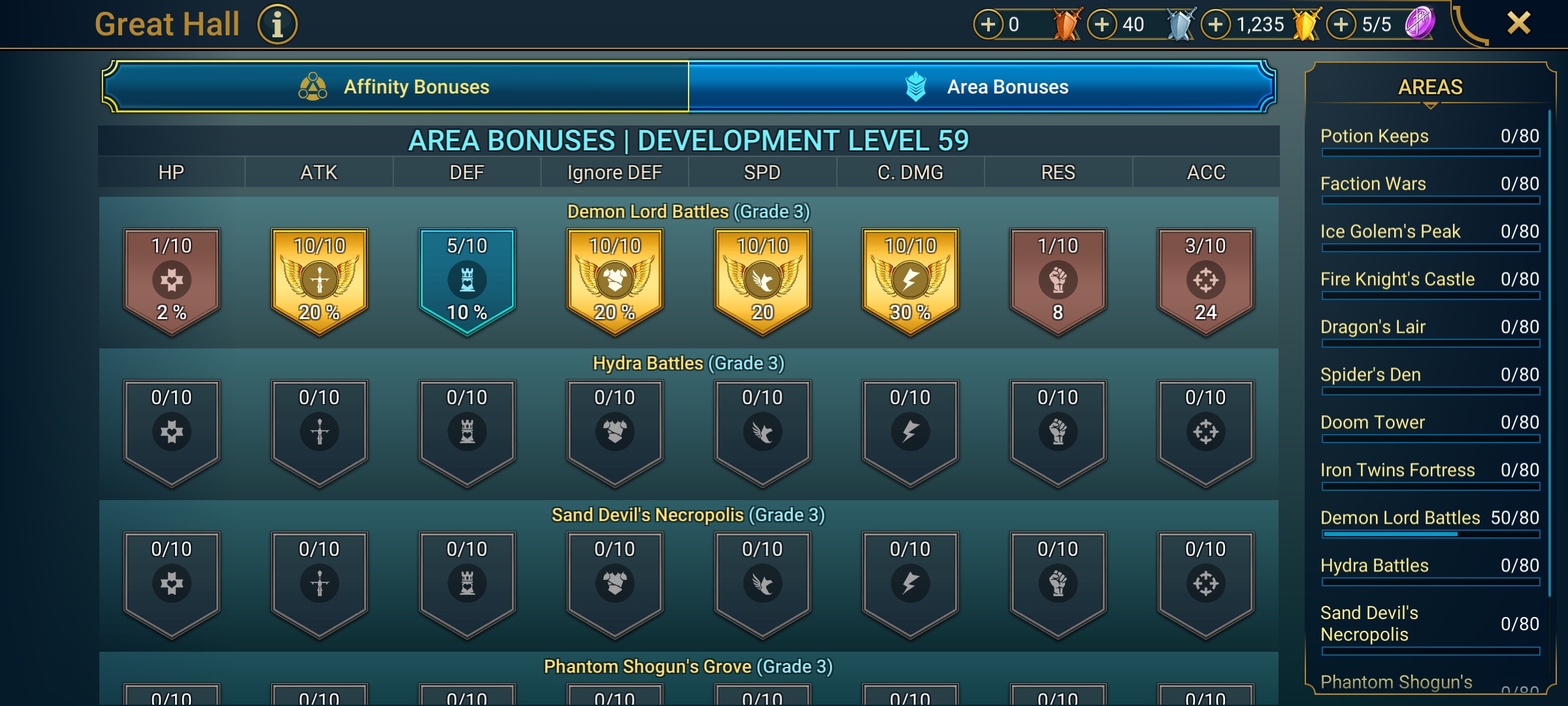Select the Demon Lord Ignore DEF gold badge
The width and height of the screenshot is (1568, 706).
click(x=615, y=281)
